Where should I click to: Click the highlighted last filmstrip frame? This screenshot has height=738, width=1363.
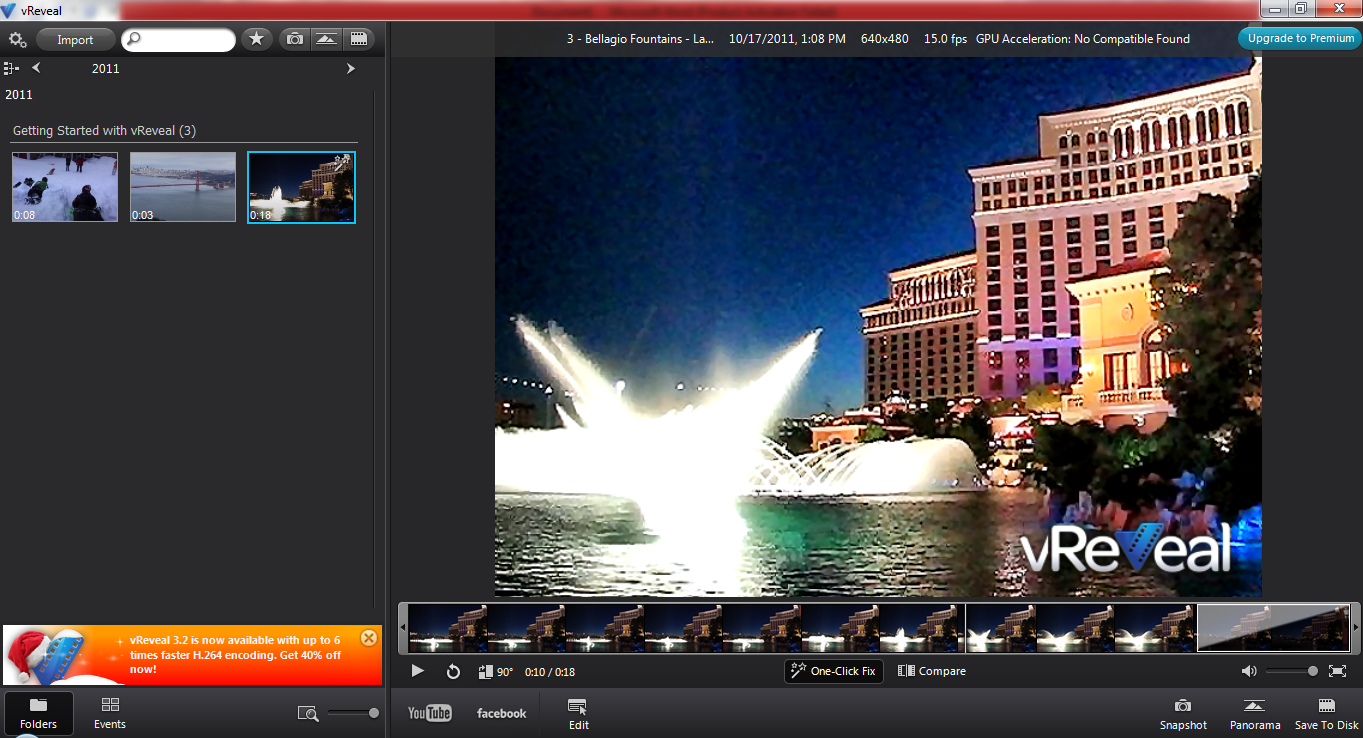(x=1273, y=627)
